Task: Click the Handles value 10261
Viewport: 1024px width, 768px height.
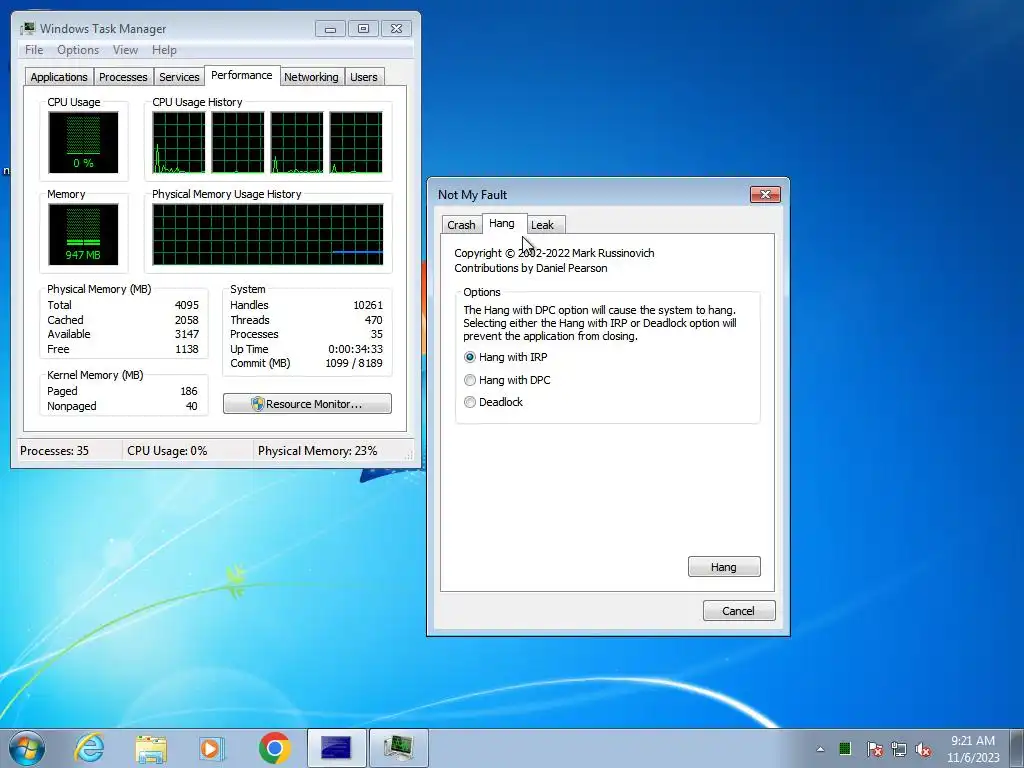Action: [368, 305]
